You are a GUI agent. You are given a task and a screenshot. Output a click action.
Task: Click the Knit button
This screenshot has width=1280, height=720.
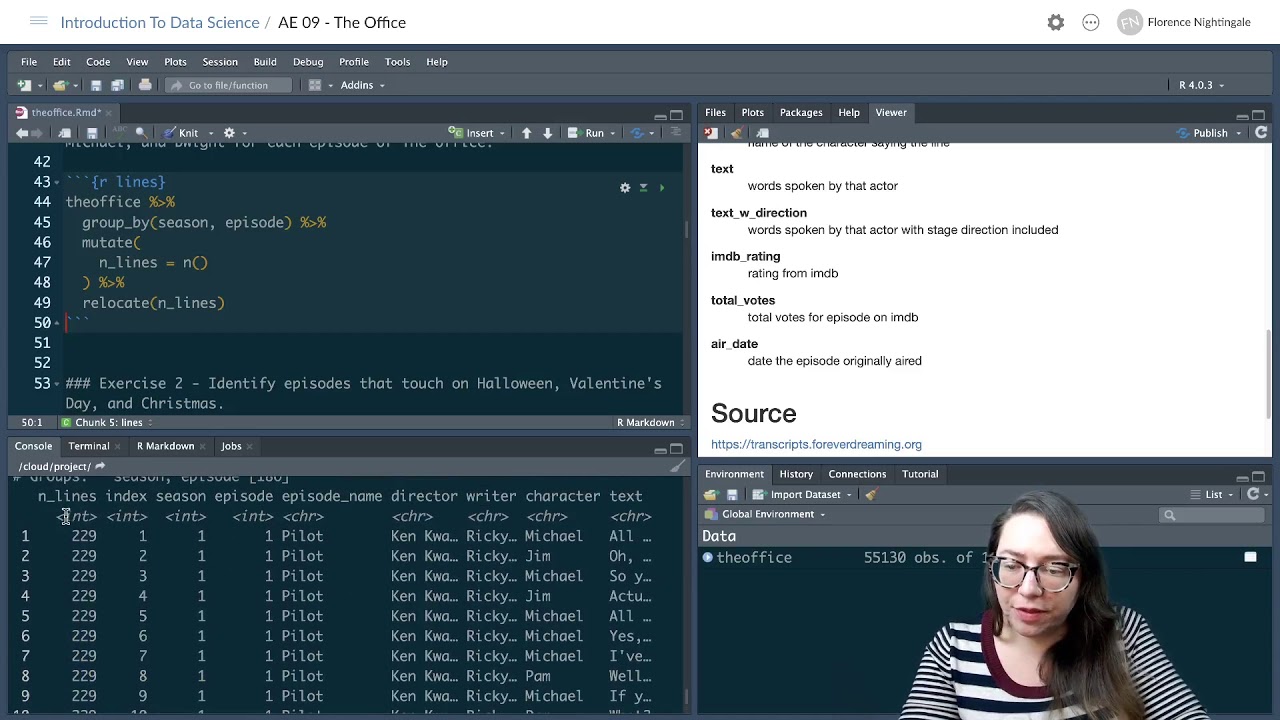pyautogui.click(x=180, y=133)
